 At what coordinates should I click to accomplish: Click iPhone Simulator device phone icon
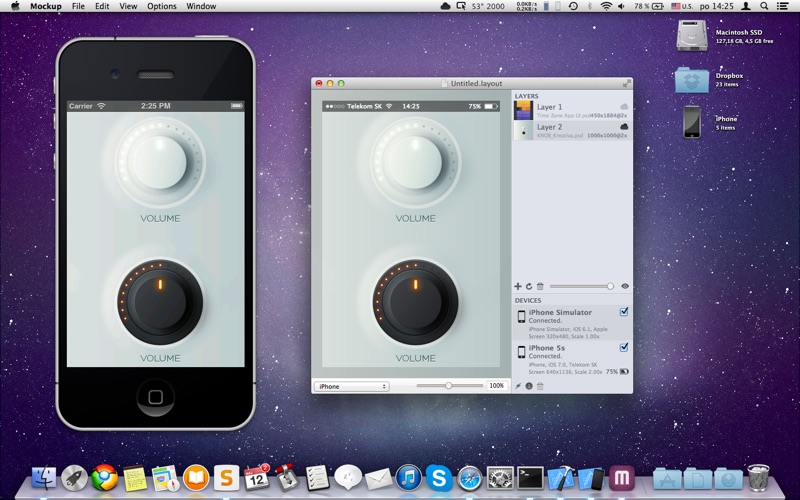point(521,316)
